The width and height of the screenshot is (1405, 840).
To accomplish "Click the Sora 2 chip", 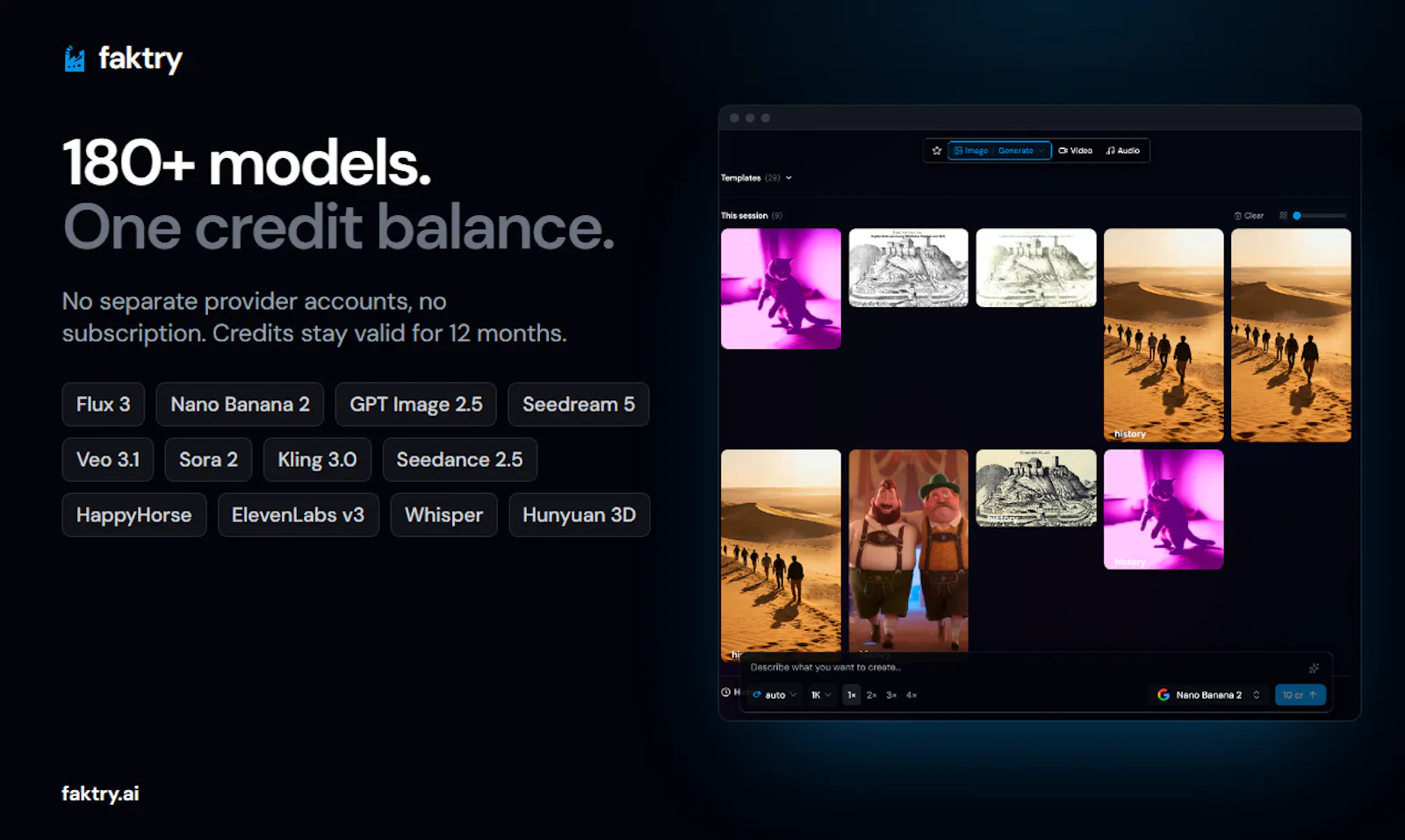I will (208, 460).
